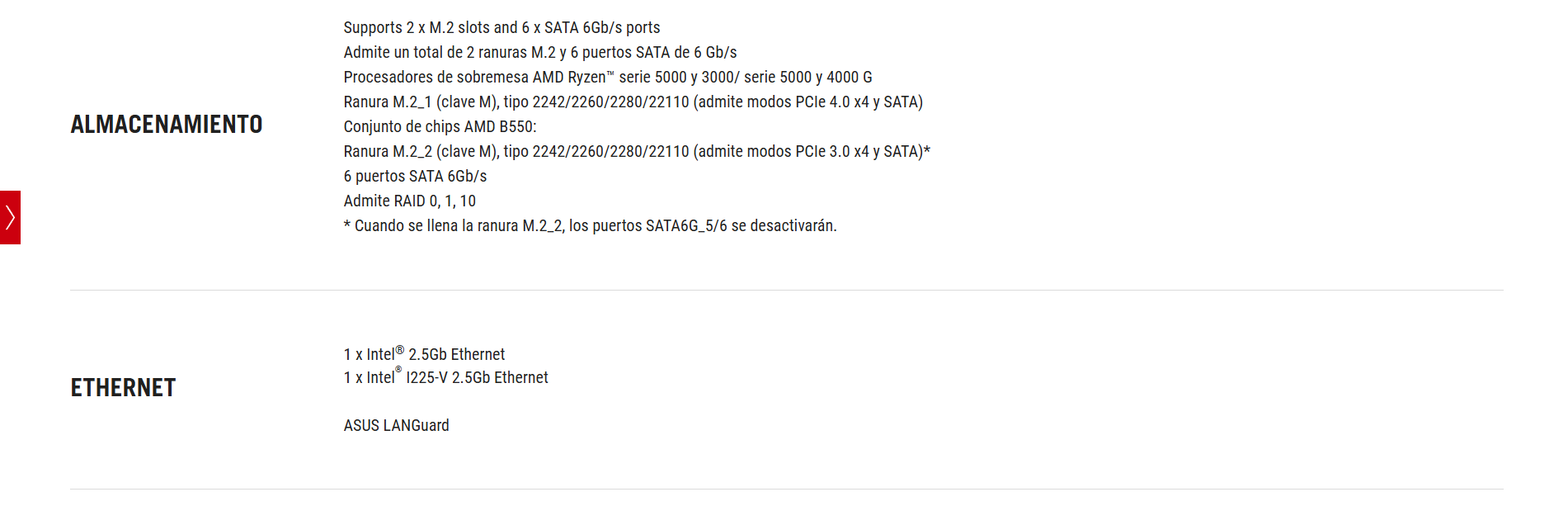1568x525 pixels.
Task: Click the '6 puertos SATA 6Gb/s' text
Action: (415, 177)
